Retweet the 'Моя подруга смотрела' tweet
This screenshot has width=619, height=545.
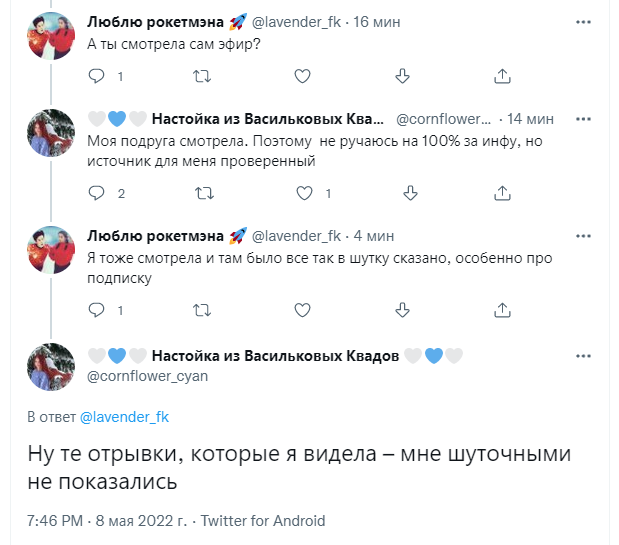200,193
